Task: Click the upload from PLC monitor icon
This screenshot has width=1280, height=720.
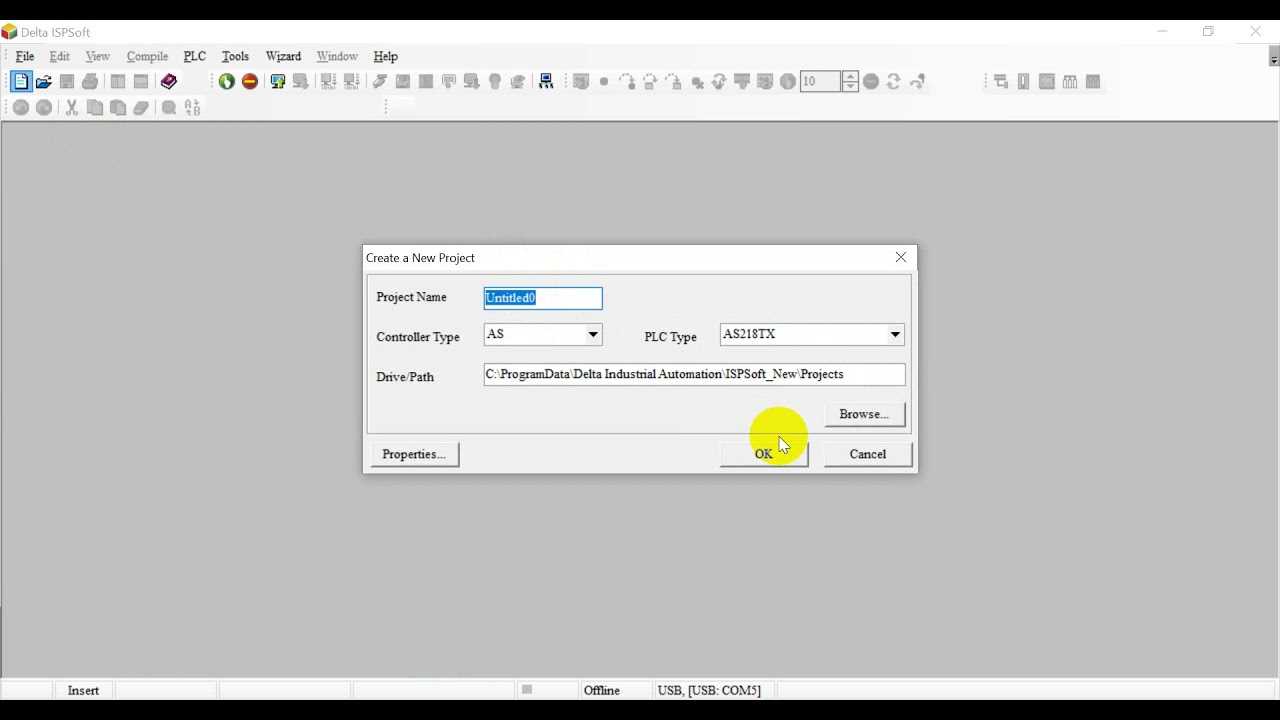Action: (x=278, y=82)
